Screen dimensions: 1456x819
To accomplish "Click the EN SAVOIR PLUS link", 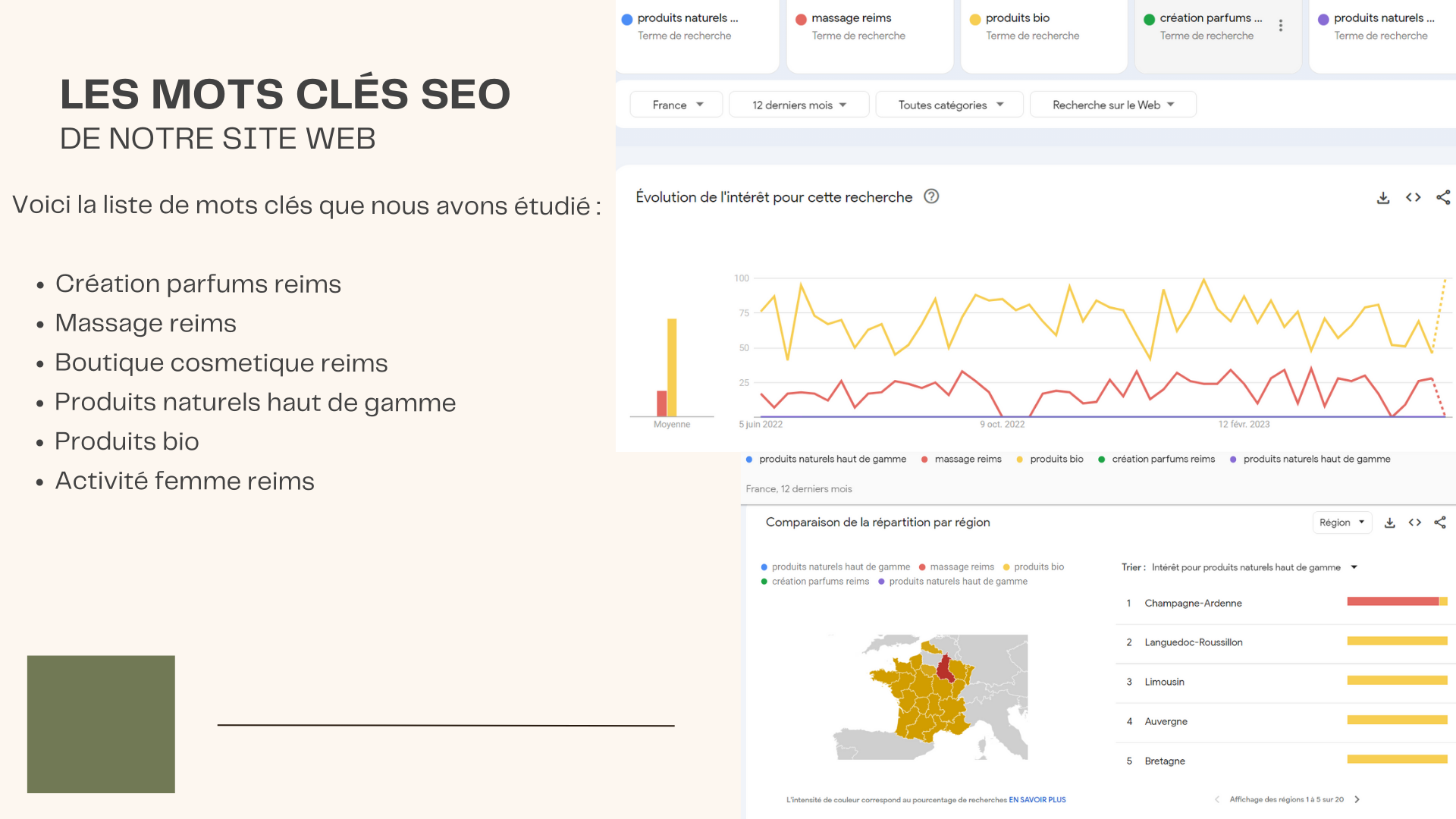I will click(1037, 800).
